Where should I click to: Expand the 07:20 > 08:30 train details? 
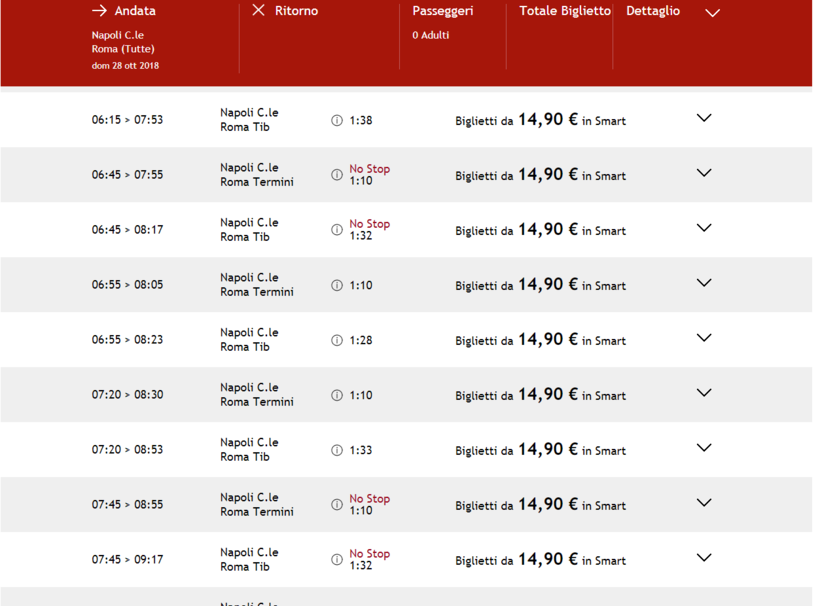704,393
